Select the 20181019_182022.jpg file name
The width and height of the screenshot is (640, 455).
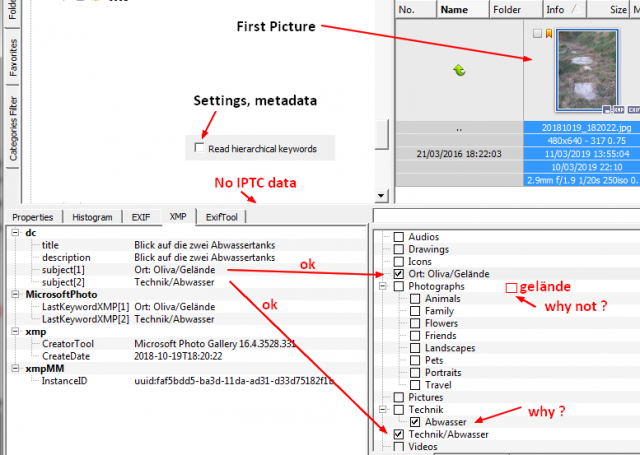click(x=587, y=128)
